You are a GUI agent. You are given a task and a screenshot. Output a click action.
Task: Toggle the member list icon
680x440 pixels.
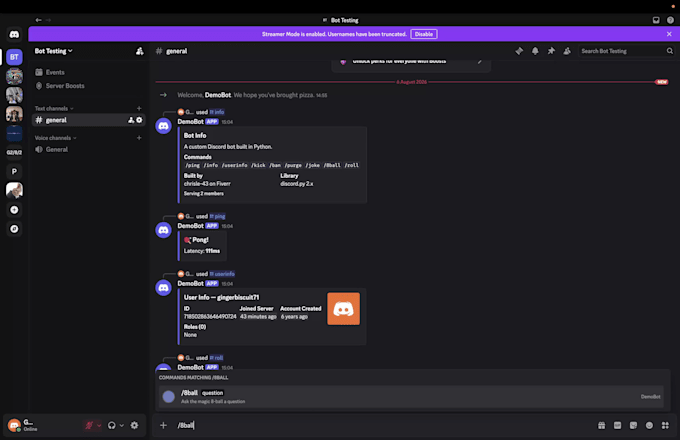[567, 51]
